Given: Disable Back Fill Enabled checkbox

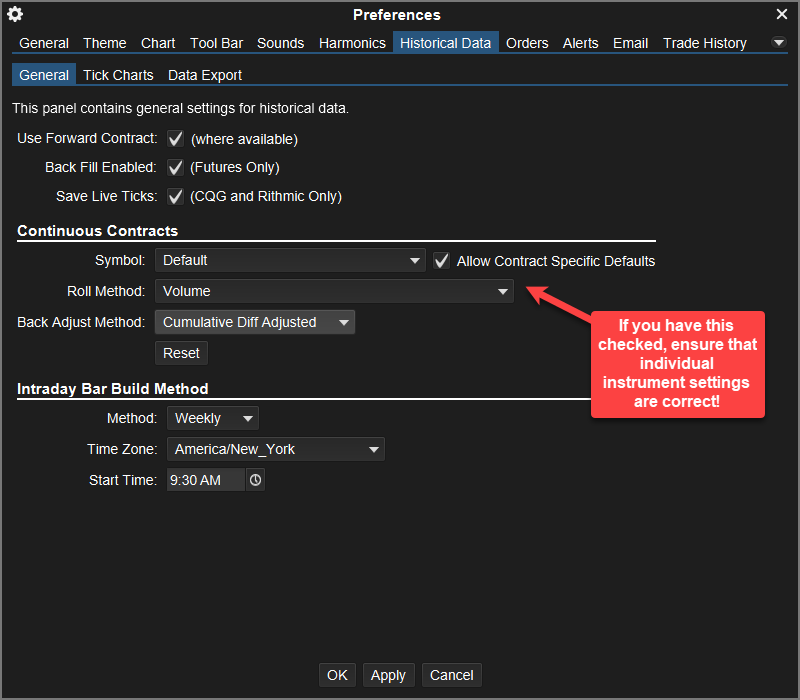Looking at the screenshot, I should 176,167.
